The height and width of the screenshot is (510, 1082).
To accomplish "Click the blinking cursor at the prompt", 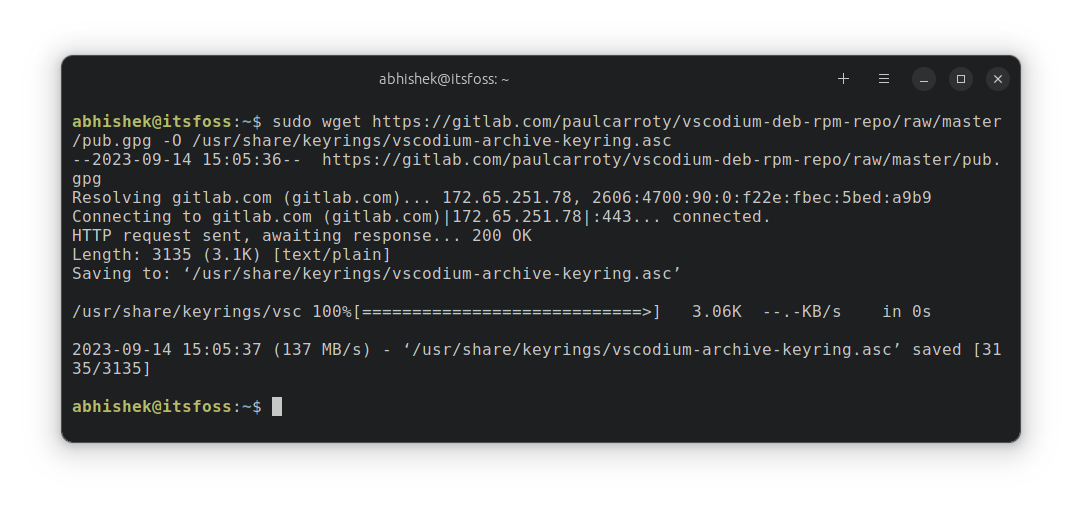I will [277, 406].
